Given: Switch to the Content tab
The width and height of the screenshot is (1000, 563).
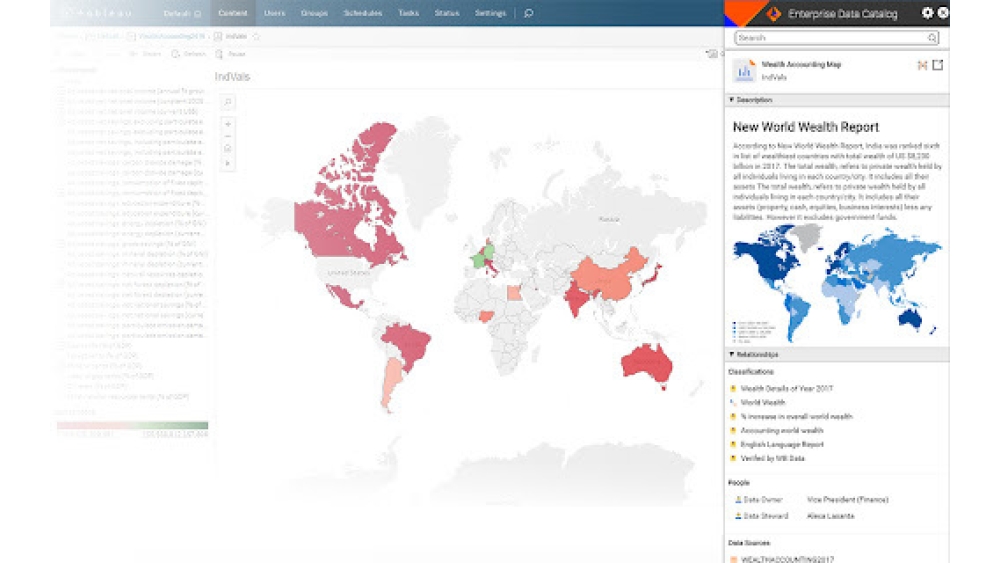Looking at the screenshot, I should click(233, 13).
